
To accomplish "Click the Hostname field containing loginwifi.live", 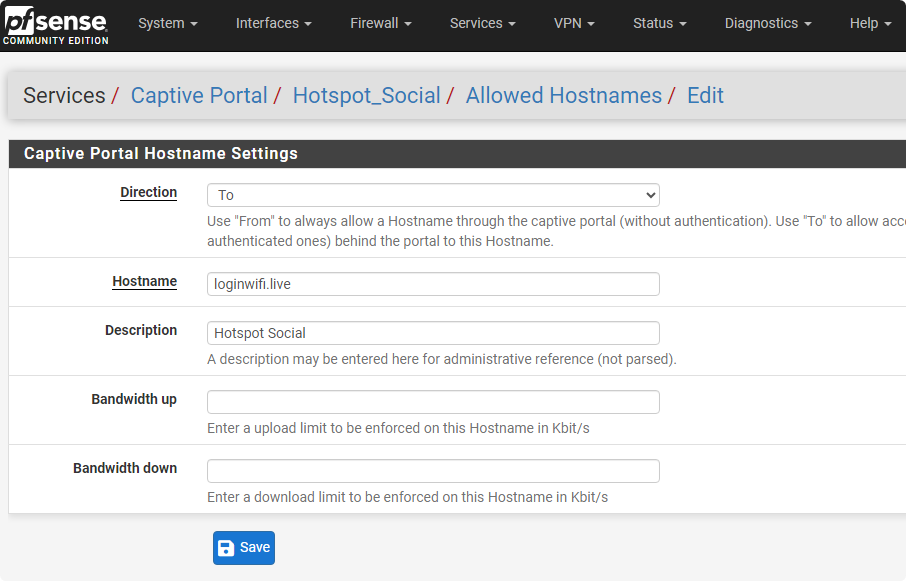I will pos(433,284).
